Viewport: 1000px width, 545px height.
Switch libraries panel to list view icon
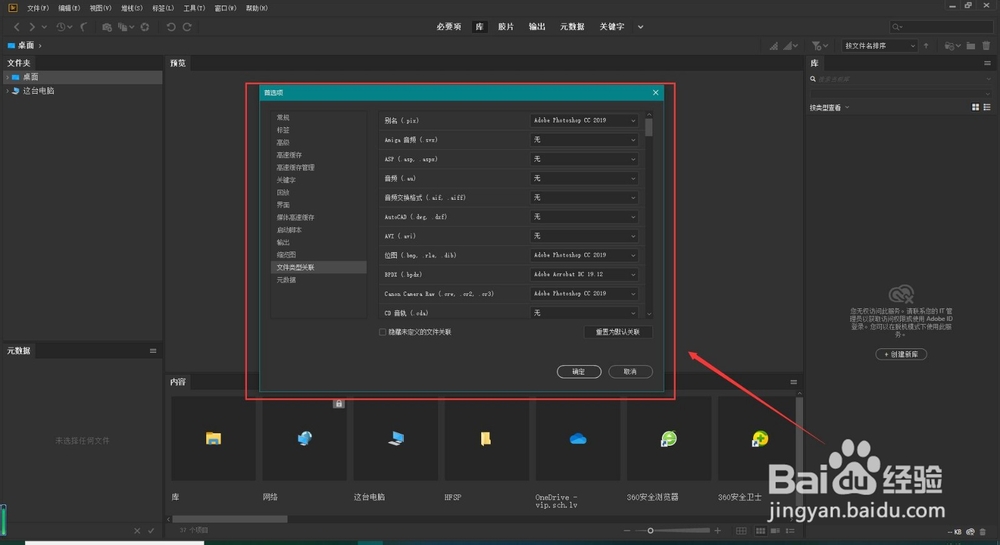987,107
